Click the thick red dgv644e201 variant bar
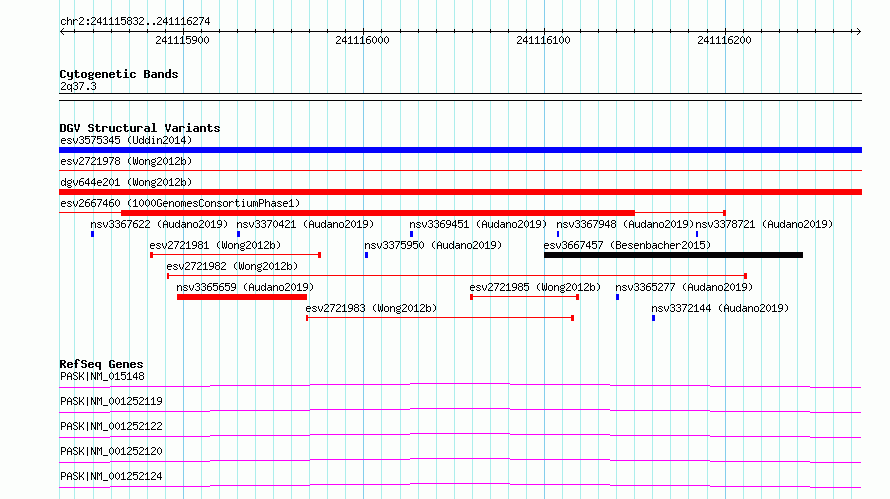The width and height of the screenshot is (890, 499). 460,192
